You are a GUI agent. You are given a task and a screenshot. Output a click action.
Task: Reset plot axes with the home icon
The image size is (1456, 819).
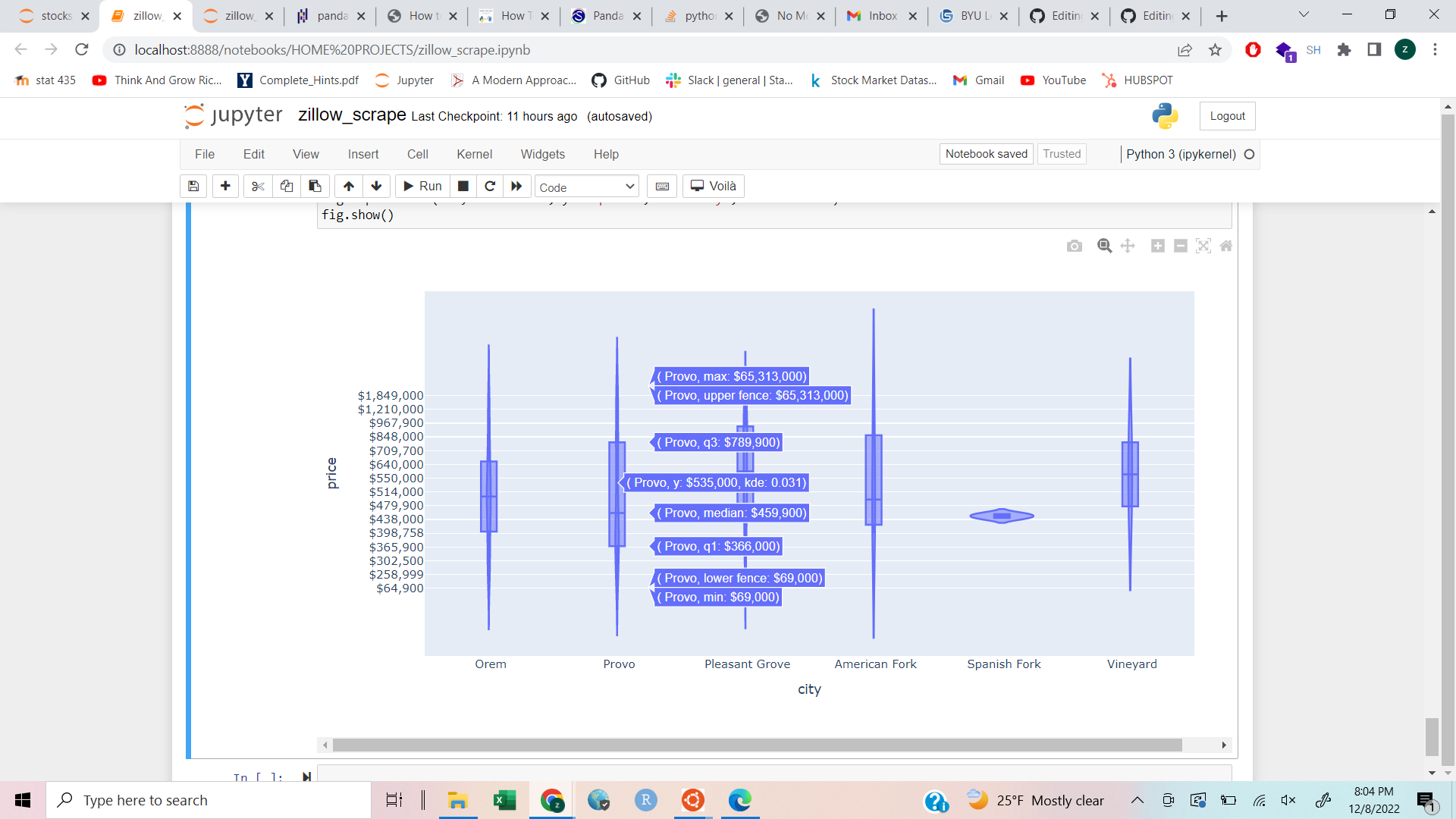pyautogui.click(x=1226, y=246)
